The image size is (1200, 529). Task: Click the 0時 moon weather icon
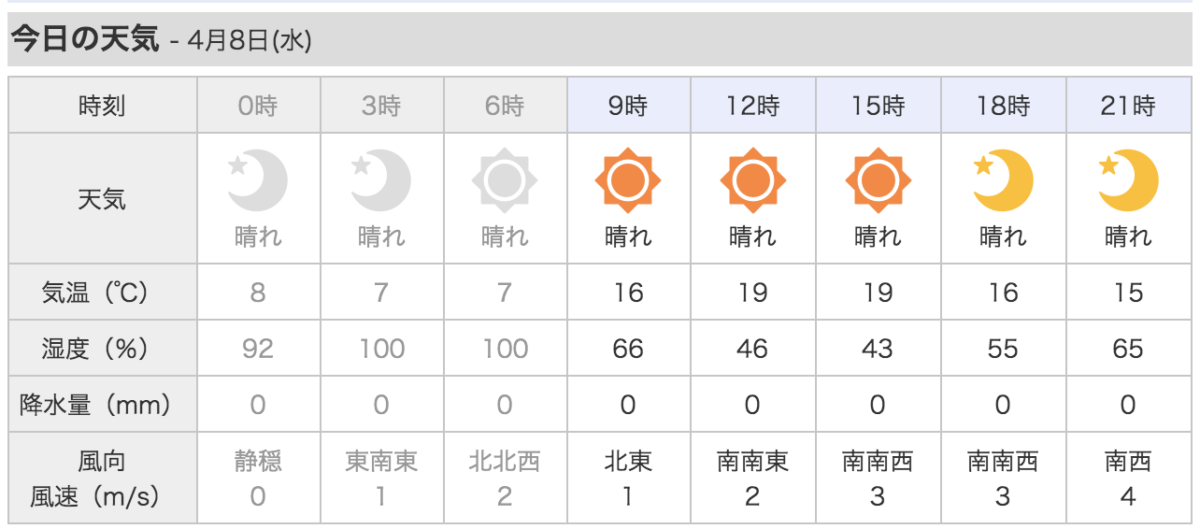(258, 181)
